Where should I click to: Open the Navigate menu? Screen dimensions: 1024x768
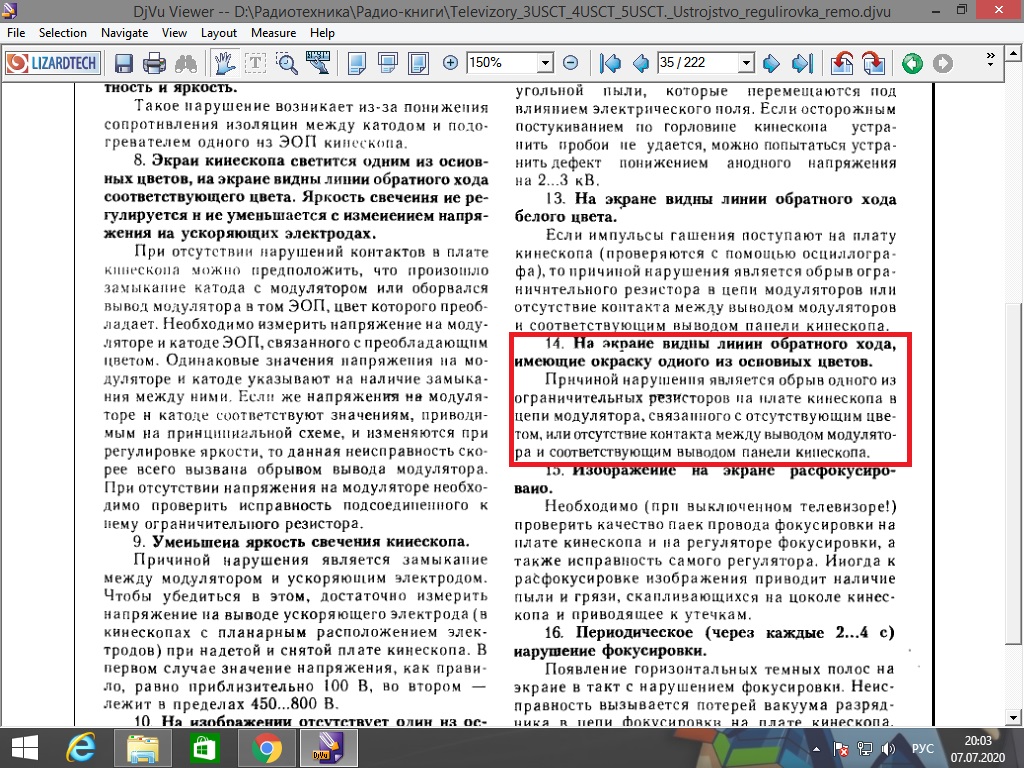click(x=124, y=33)
